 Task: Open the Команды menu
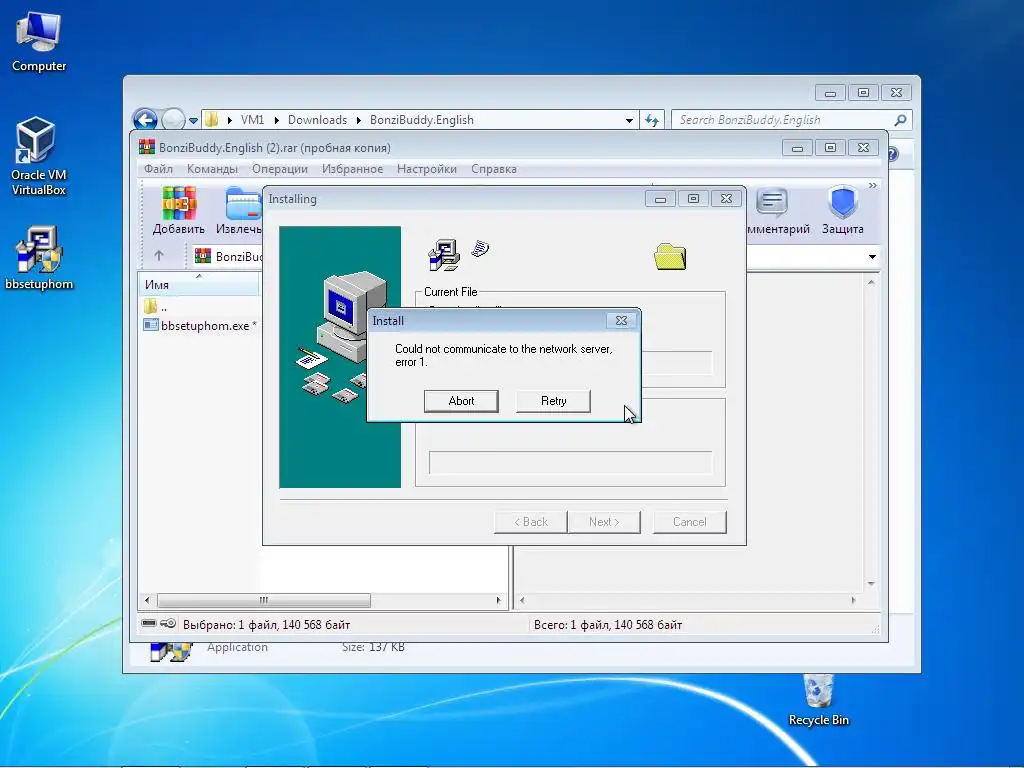[x=212, y=168]
